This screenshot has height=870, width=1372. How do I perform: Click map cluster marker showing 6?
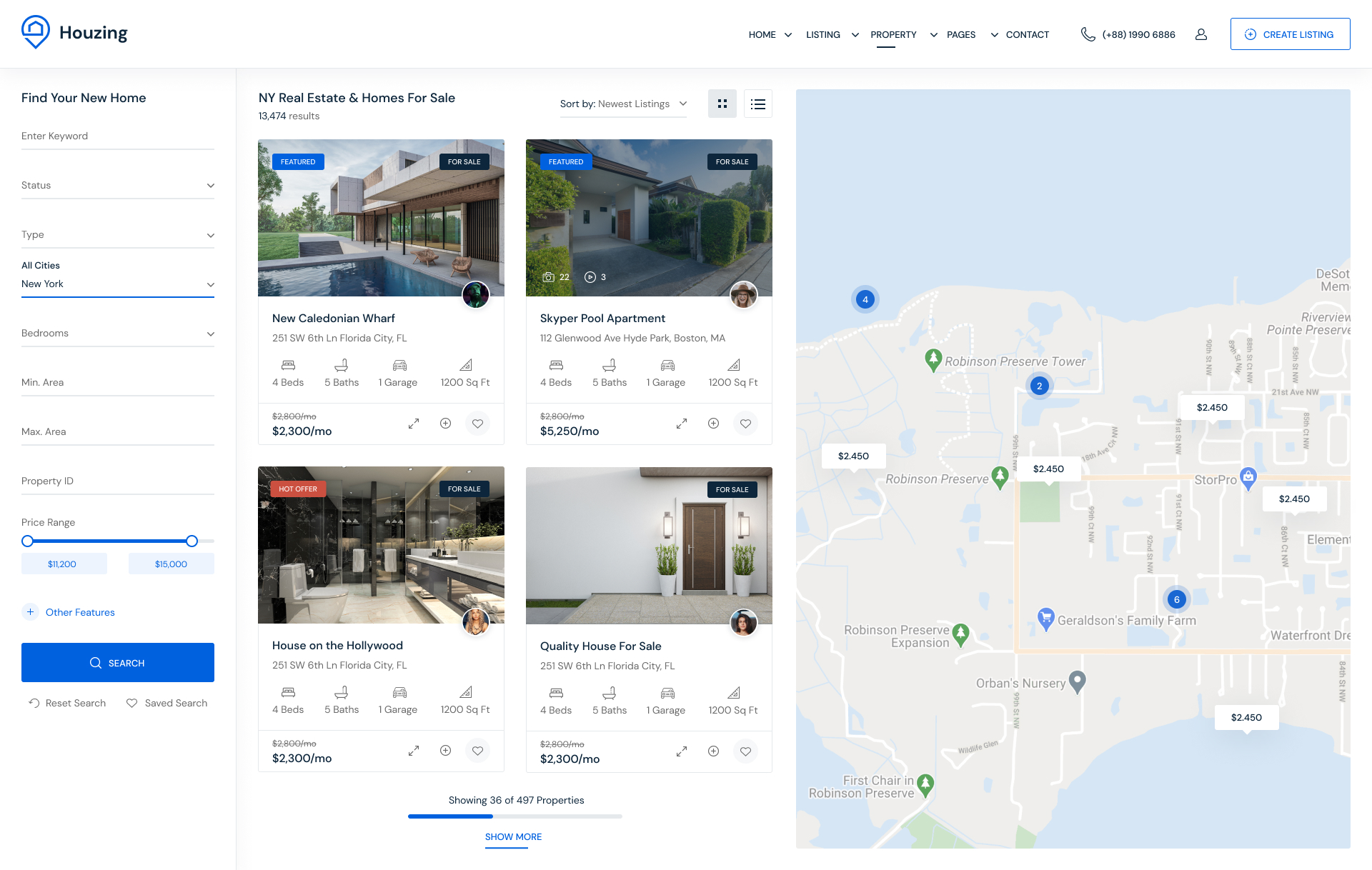click(x=1176, y=599)
